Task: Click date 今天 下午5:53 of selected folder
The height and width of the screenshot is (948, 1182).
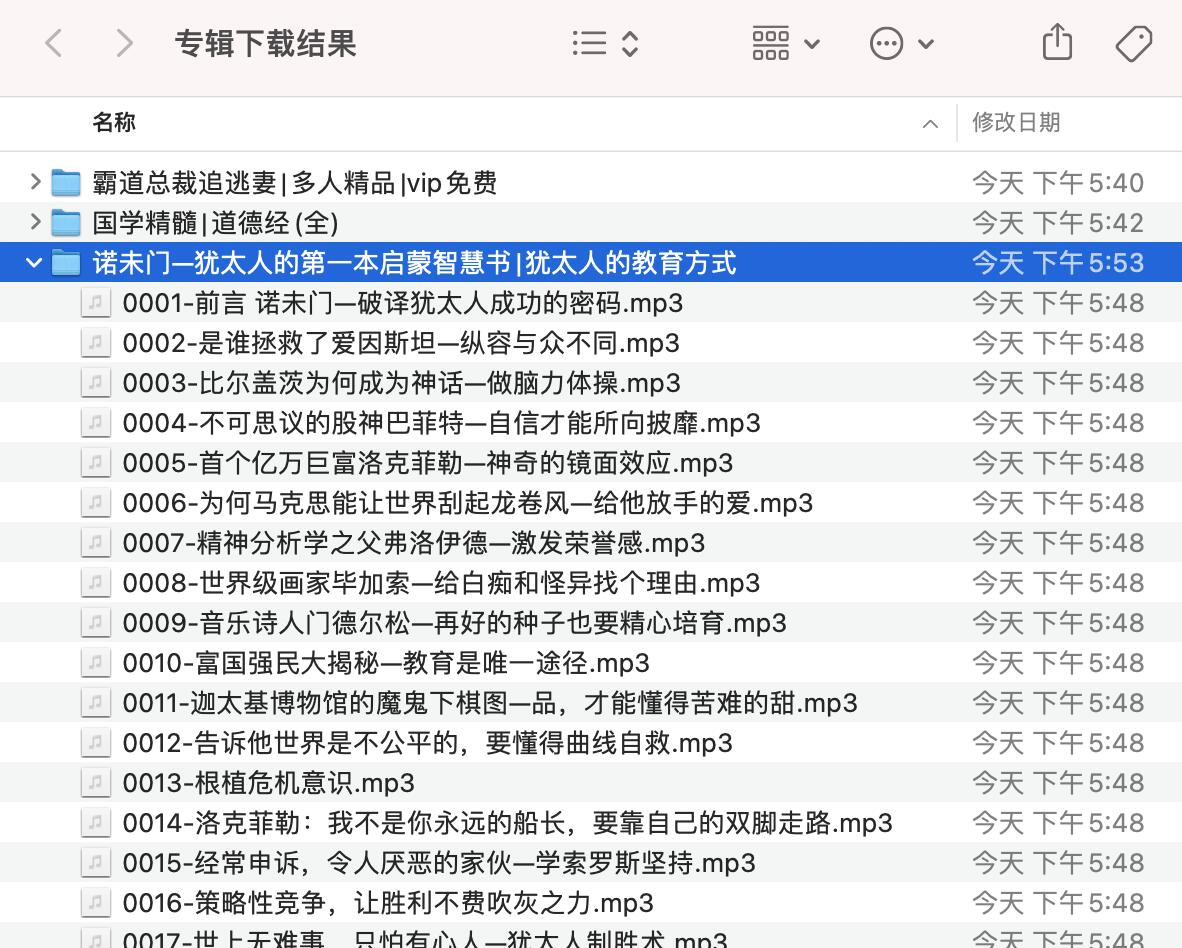Action: (x=1058, y=262)
